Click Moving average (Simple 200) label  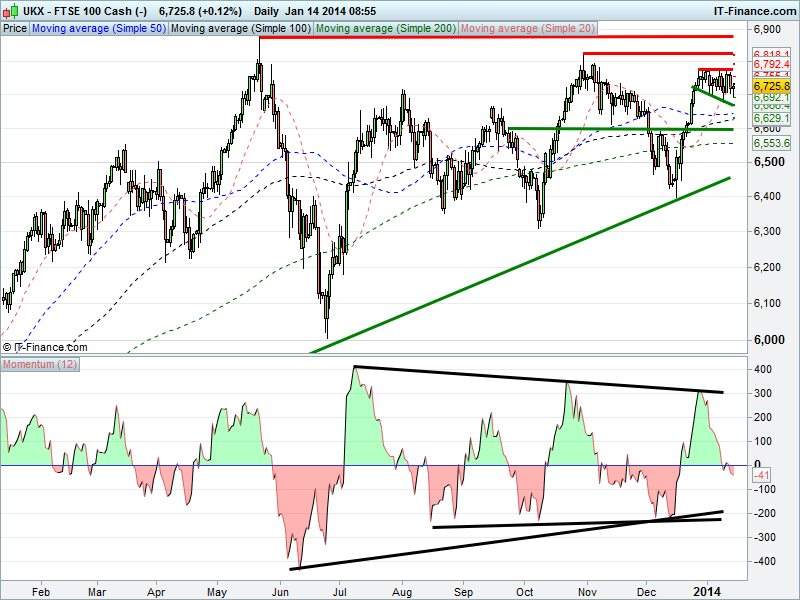[x=386, y=29]
